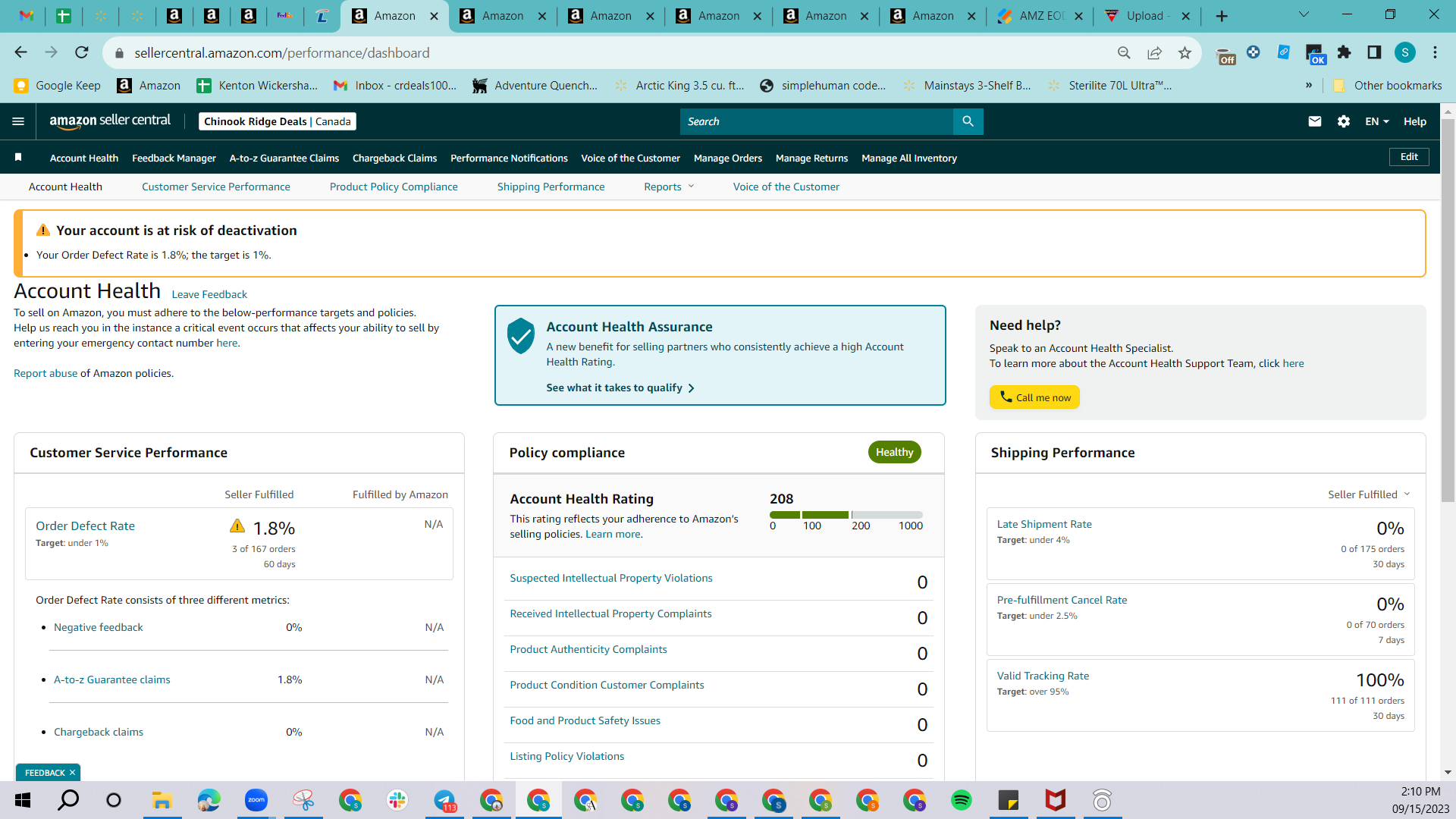Click the browser address bar URL

(x=282, y=52)
